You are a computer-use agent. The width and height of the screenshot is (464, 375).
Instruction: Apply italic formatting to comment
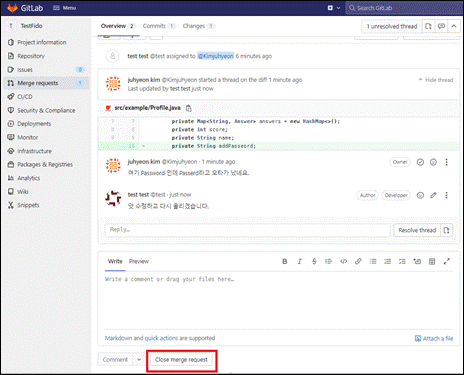(x=299, y=262)
